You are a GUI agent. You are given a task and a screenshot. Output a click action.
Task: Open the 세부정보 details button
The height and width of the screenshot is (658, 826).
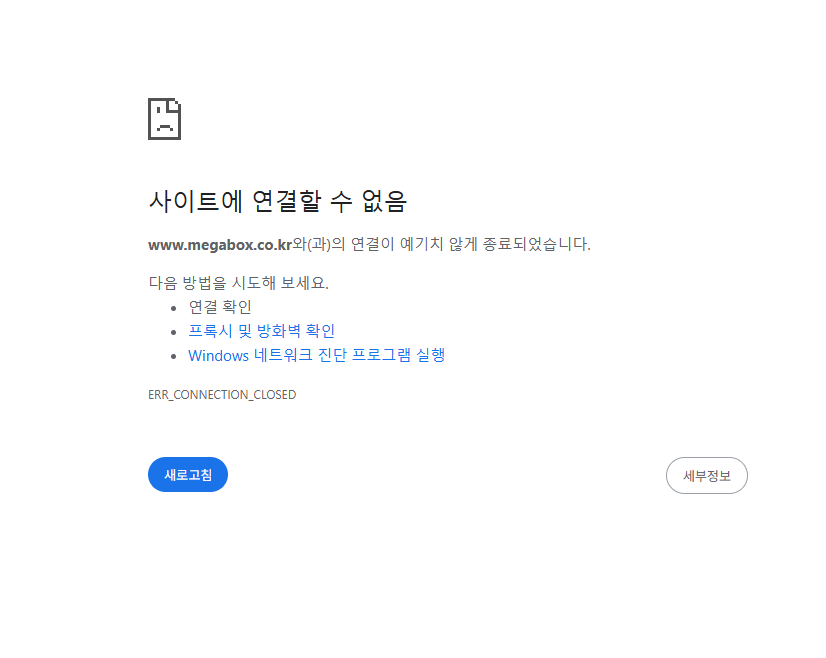[x=706, y=475]
